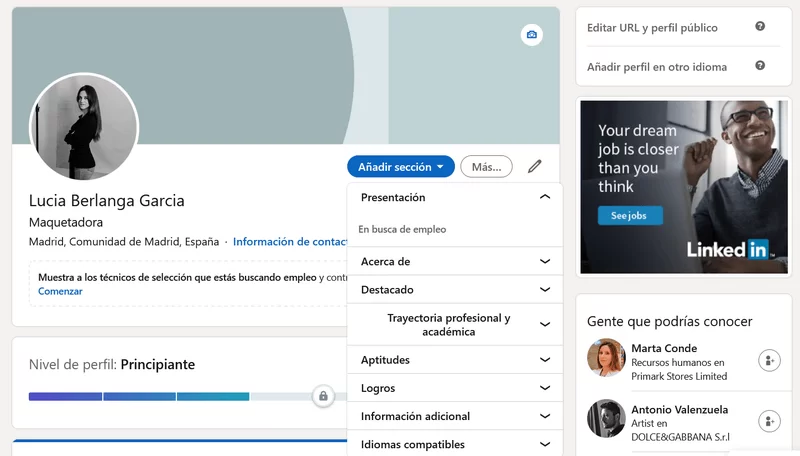Expand Trayectoria profesional y académica section
Screen dimensions: 800x456
pos(544,325)
